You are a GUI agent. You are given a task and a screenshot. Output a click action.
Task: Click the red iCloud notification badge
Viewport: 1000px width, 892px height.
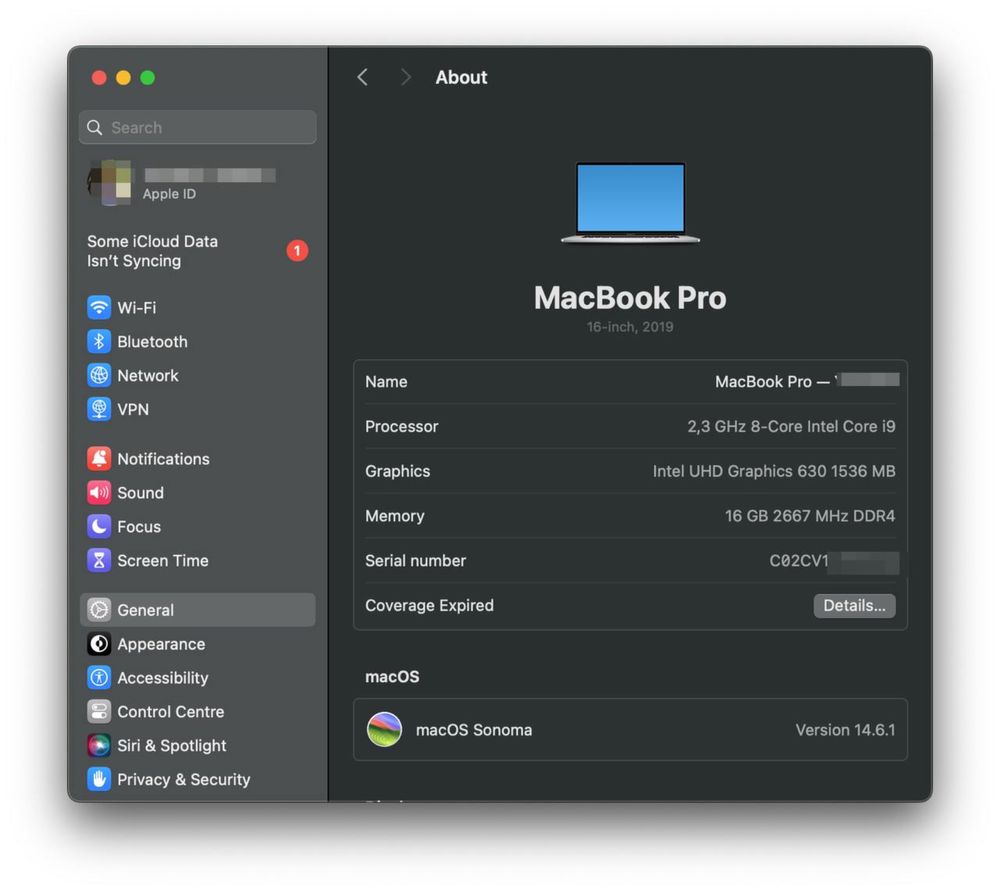tap(297, 251)
